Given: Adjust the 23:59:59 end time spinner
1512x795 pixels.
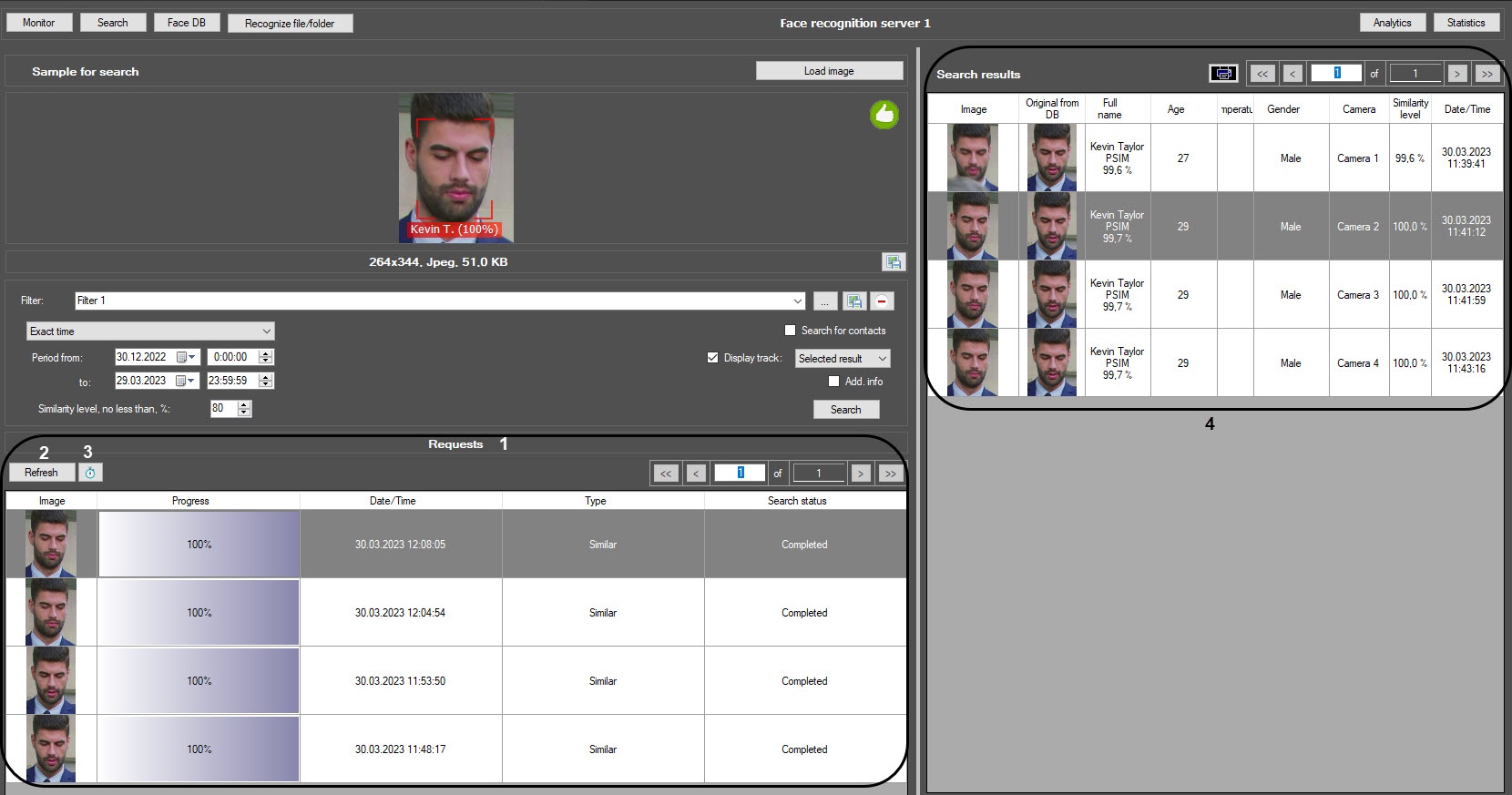Looking at the screenshot, I should [266, 382].
